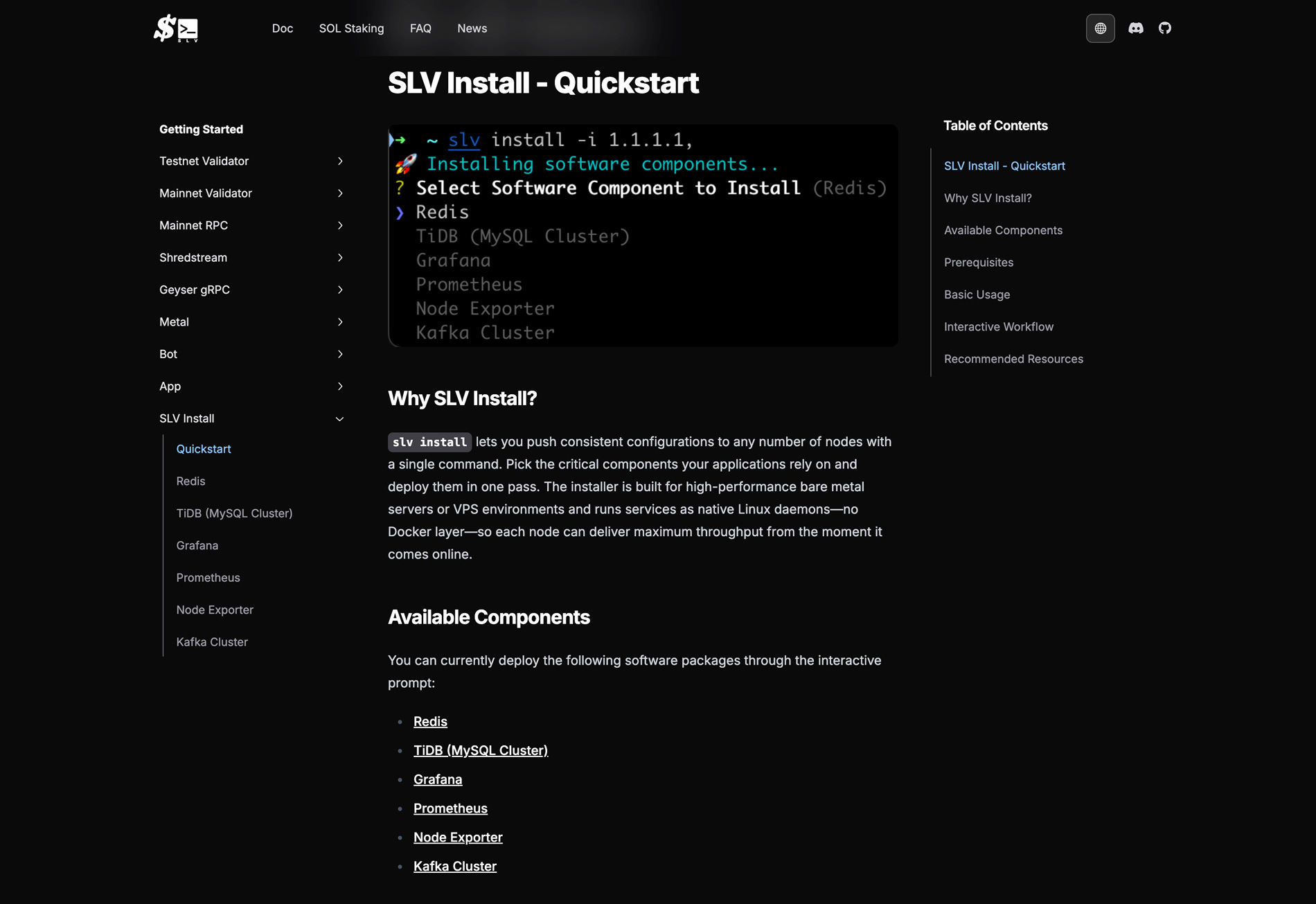Open the Doc menu item
Image resolution: width=1316 pixels, height=904 pixels.
[283, 28]
